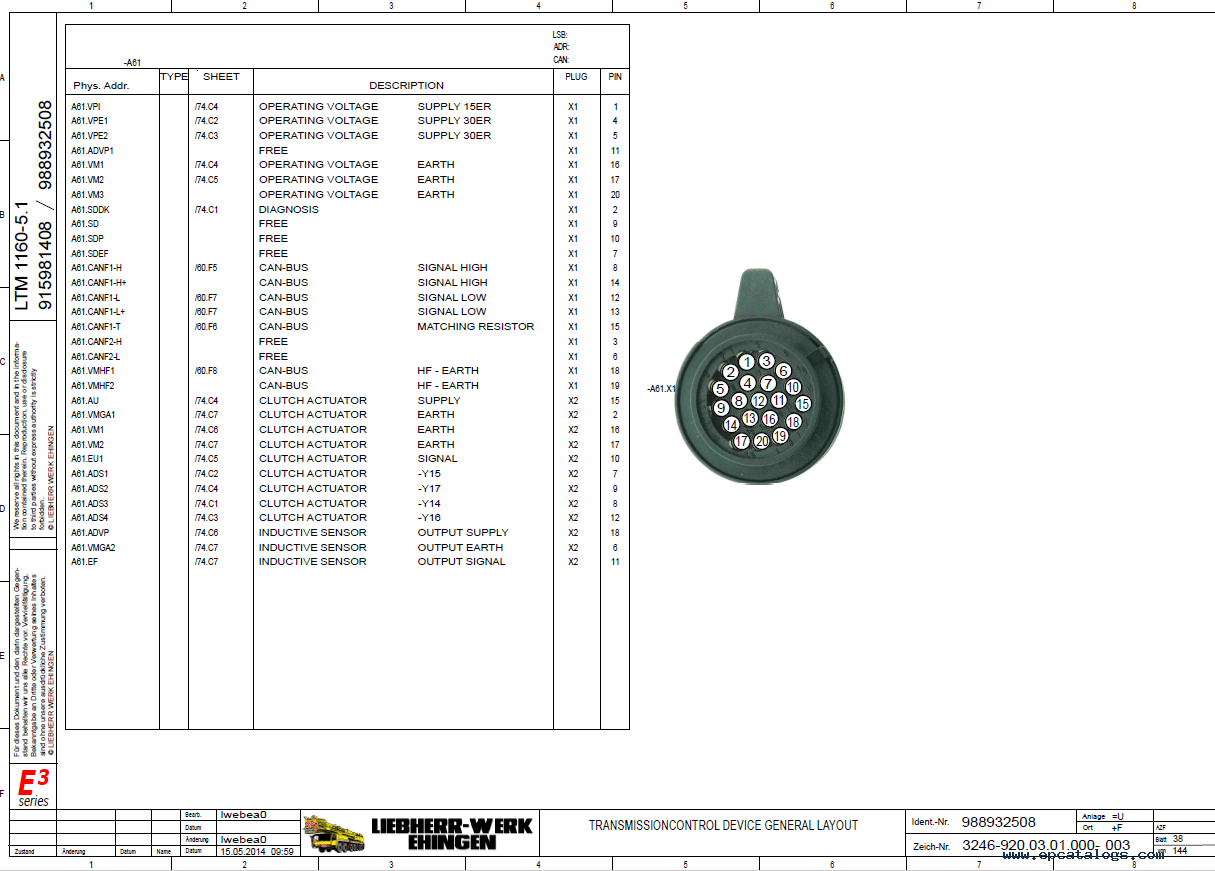
Task: Click the DESCRIPTION column header
Action: click(x=406, y=86)
